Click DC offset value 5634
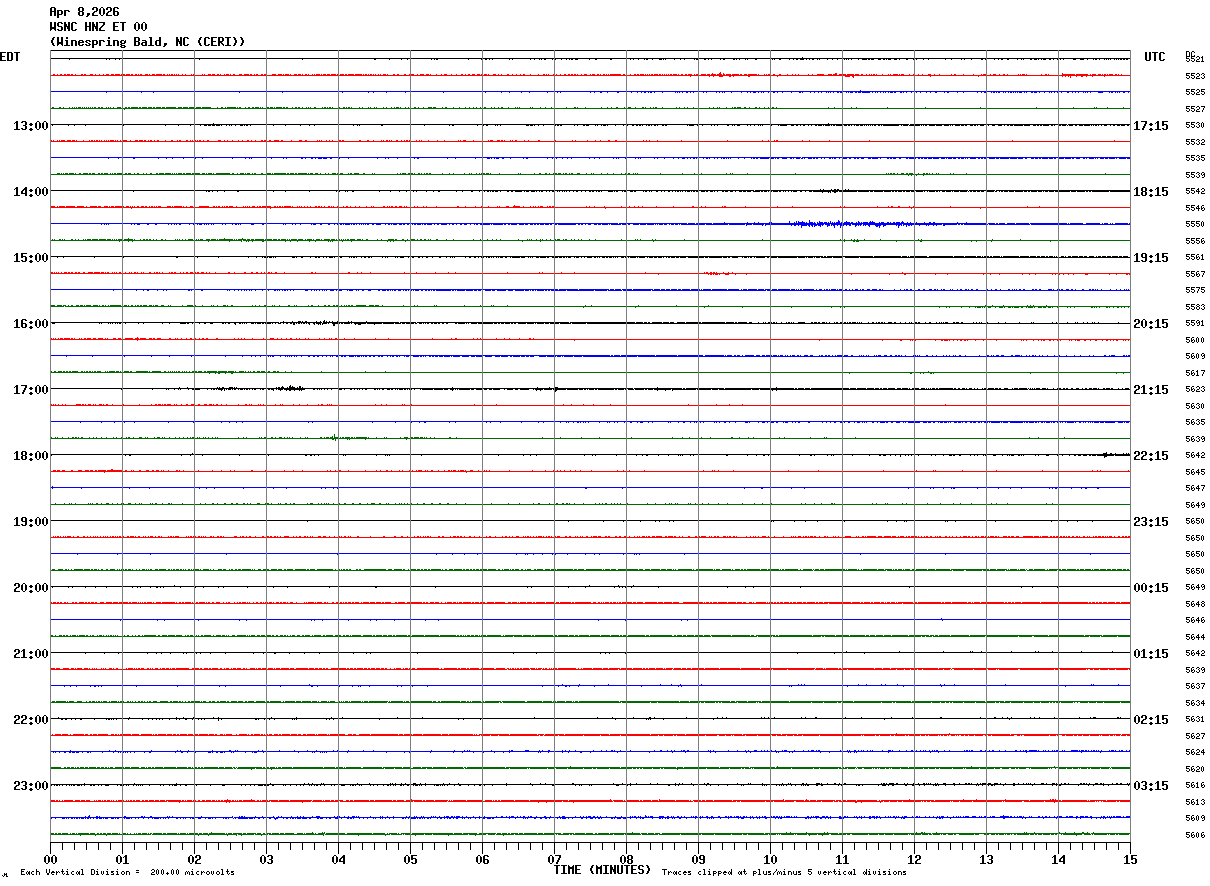1210x886 pixels. pos(1194,703)
